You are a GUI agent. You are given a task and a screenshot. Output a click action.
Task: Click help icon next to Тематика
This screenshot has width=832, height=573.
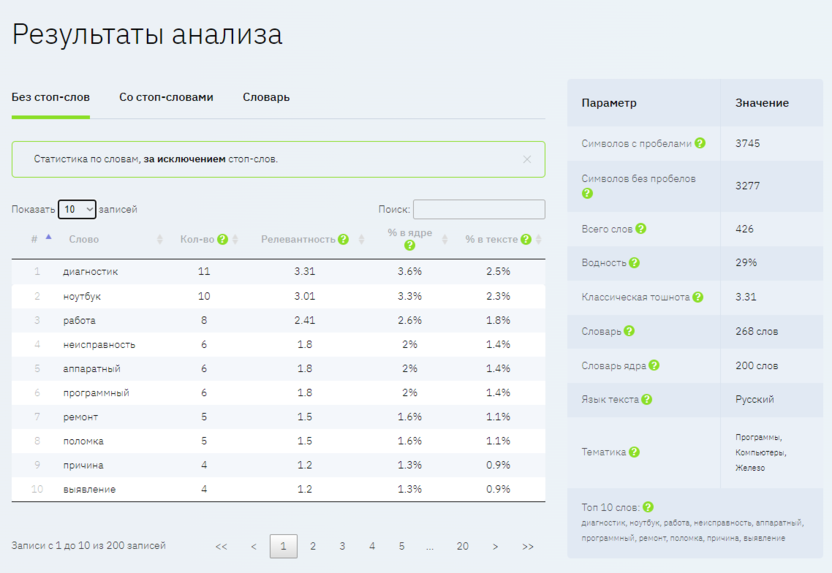pyautogui.click(x=635, y=452)
